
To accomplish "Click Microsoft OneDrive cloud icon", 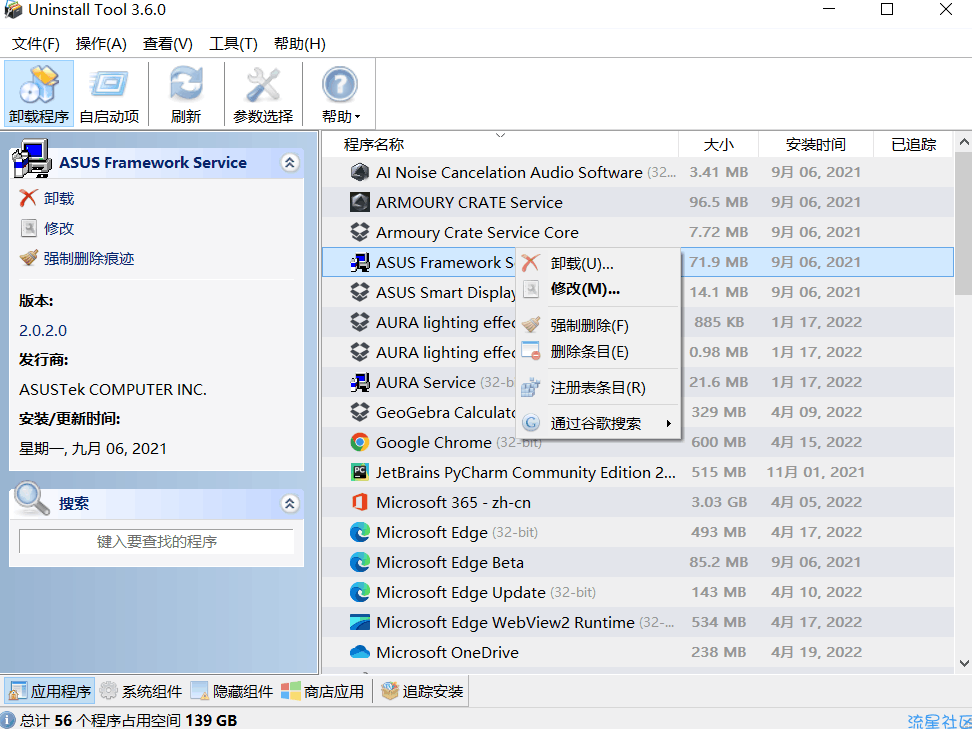I will tap(360, 652).
